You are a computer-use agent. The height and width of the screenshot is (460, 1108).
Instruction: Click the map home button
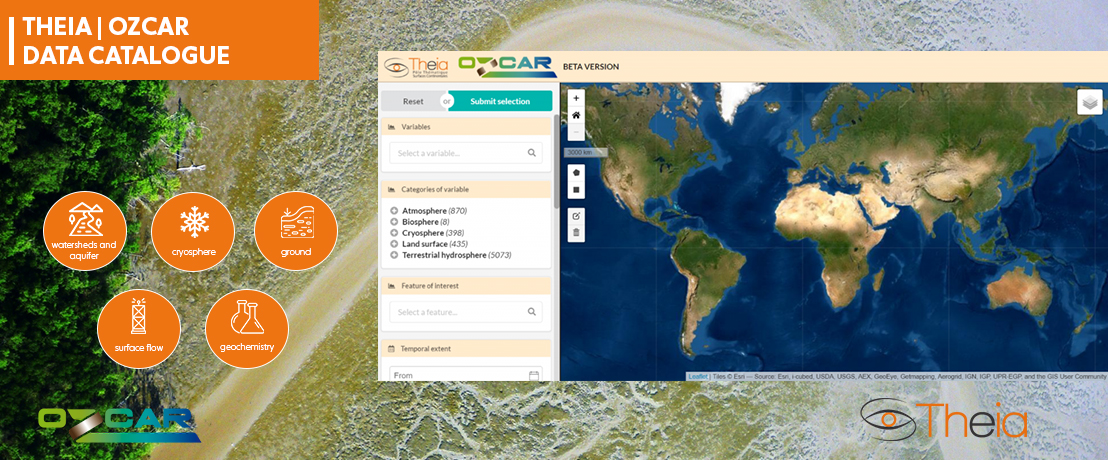(576, 115)
